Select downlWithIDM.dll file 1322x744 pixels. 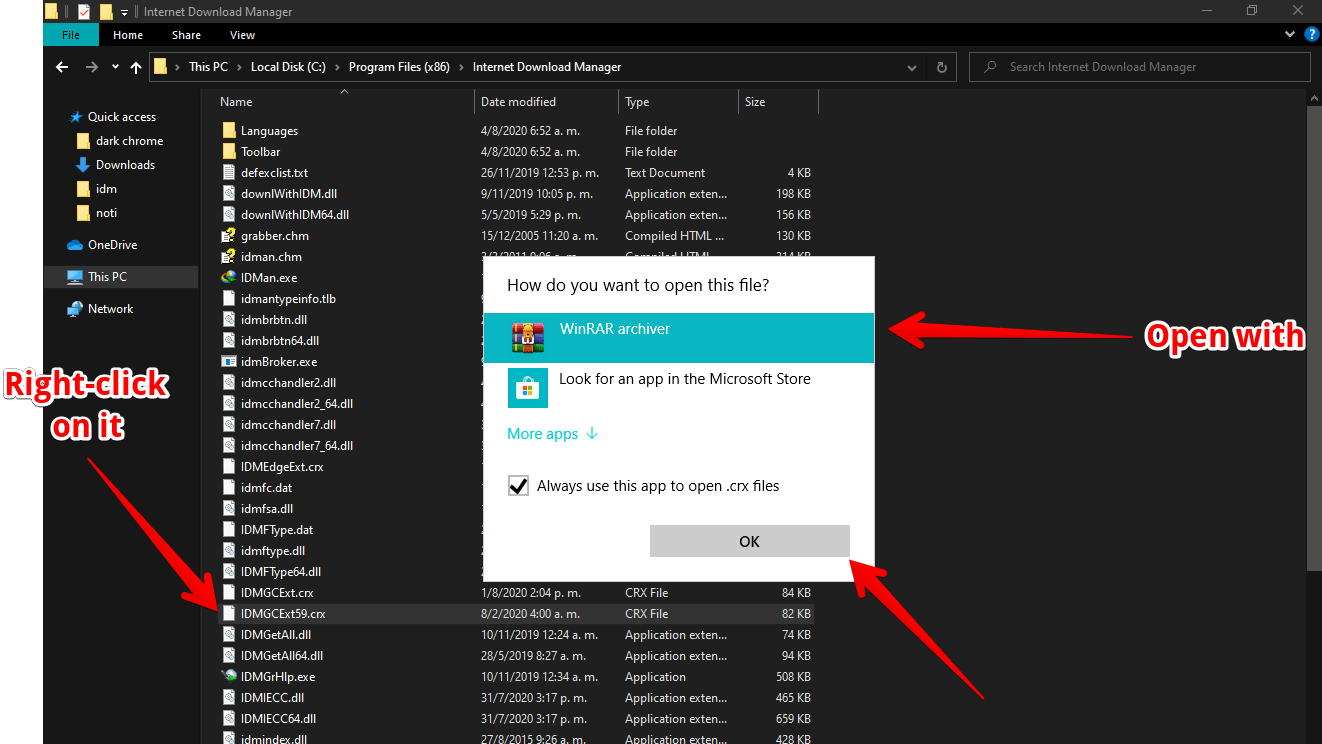coord(288,194)
